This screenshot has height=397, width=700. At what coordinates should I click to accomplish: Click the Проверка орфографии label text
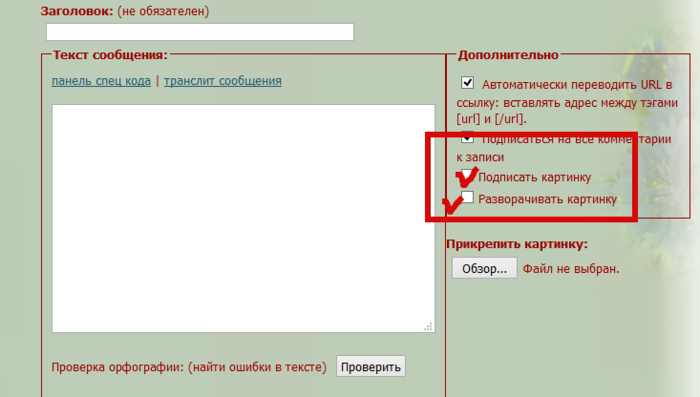189,367
